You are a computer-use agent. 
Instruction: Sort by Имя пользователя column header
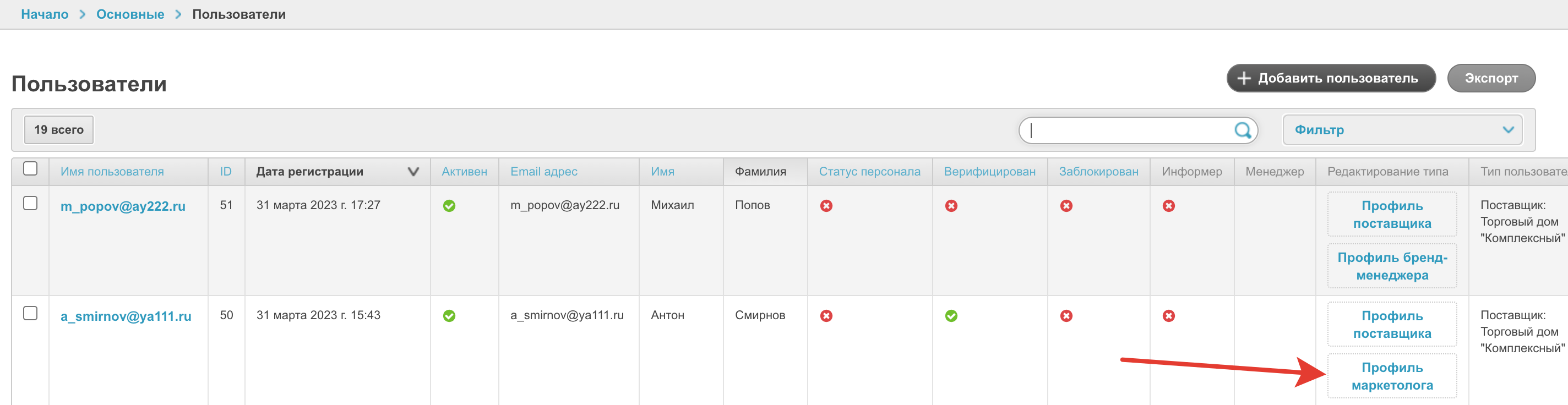point(112,172)
